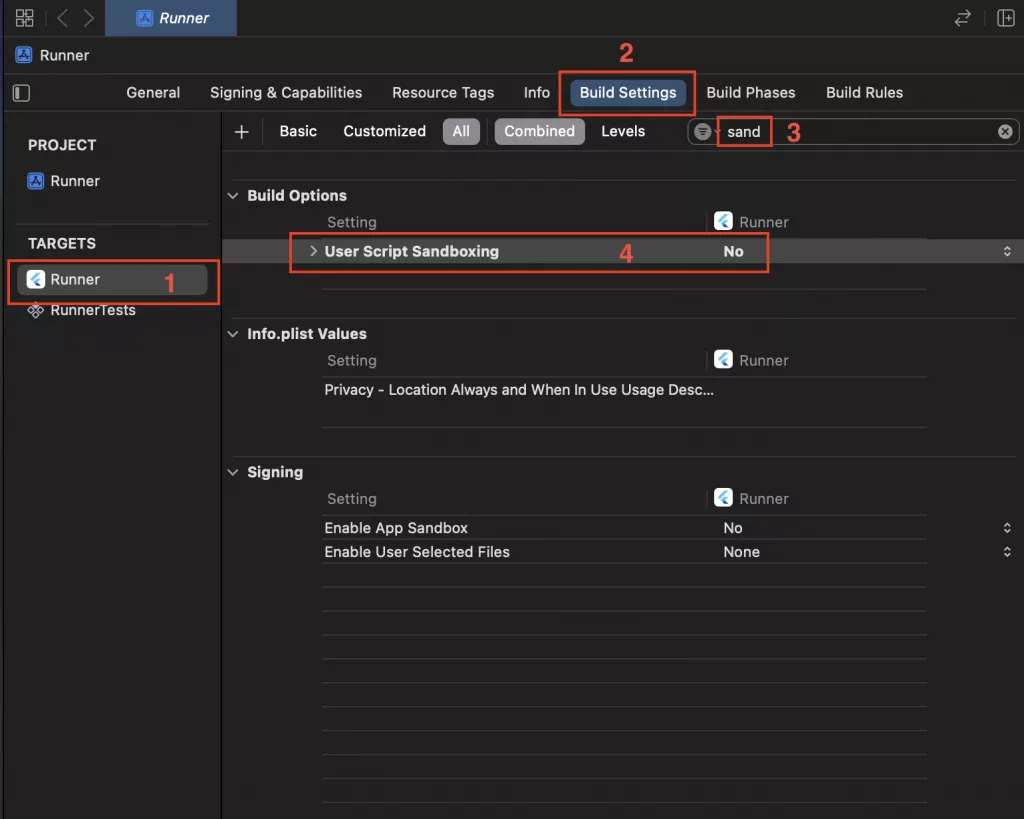
Task: Click Runner column header in Build Options
Action: coord(752,222)
